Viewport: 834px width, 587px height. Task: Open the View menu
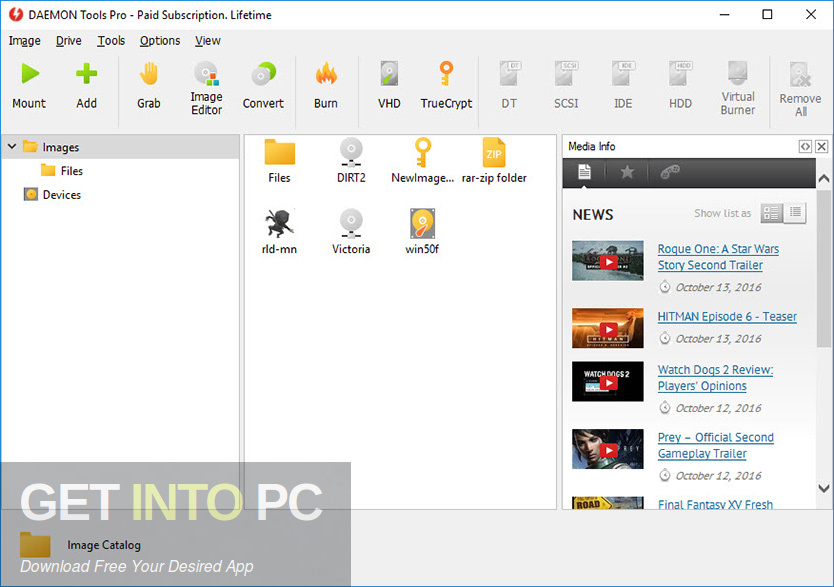[x=207, y=41]
